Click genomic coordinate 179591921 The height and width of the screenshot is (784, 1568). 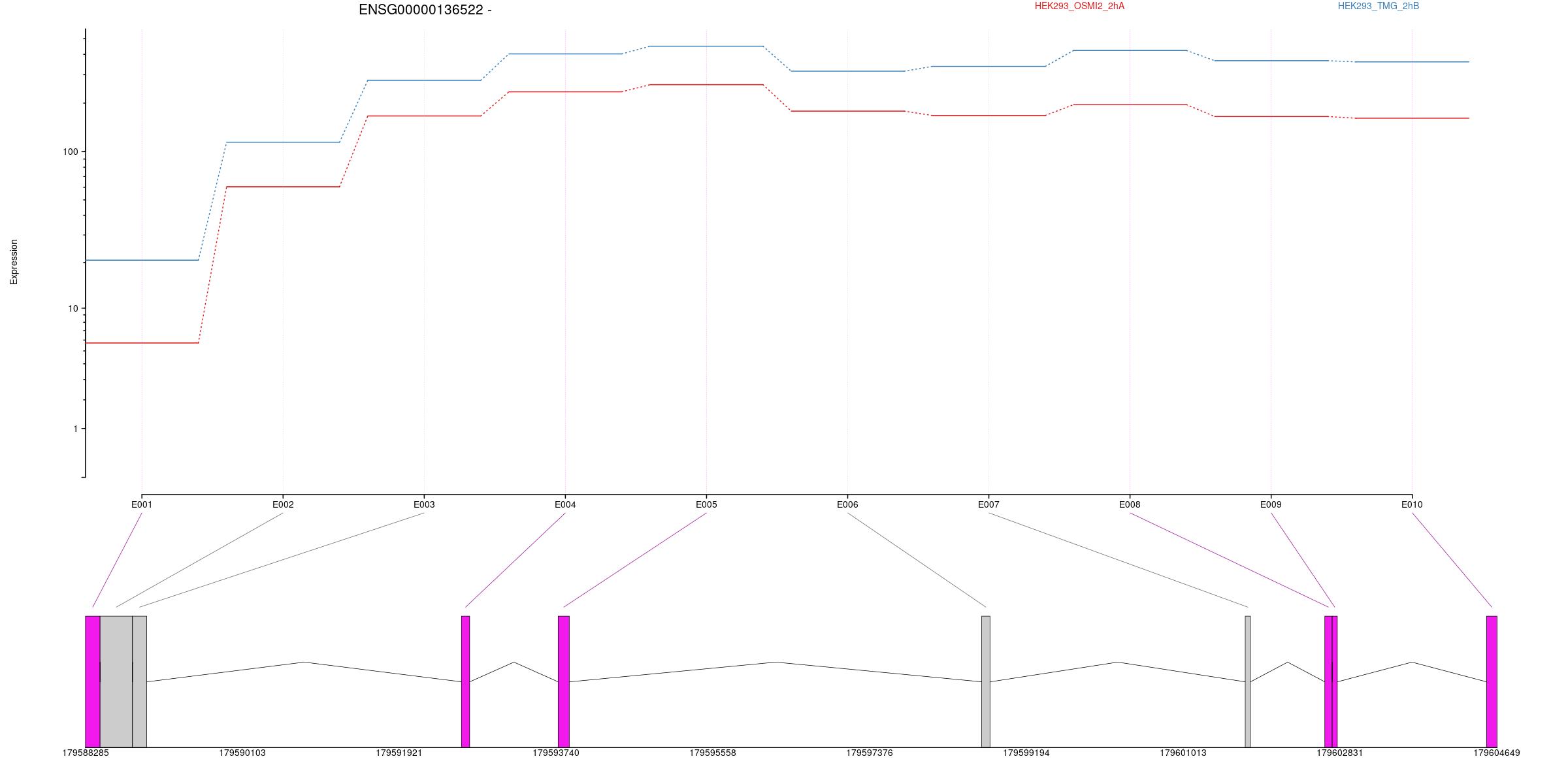click(399, 753)
